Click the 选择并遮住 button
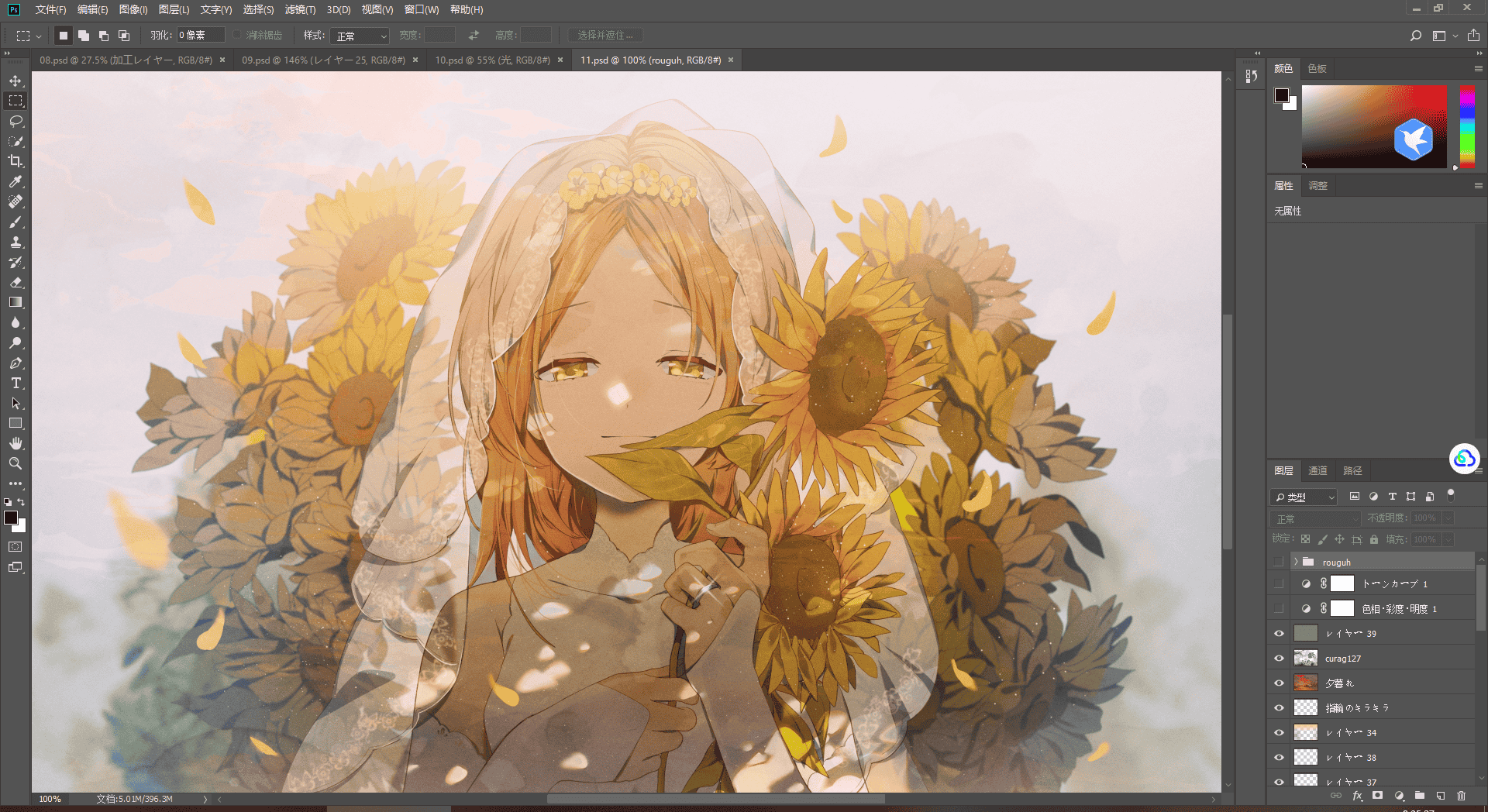The image size is (1488, 812). tap(605, 36)
